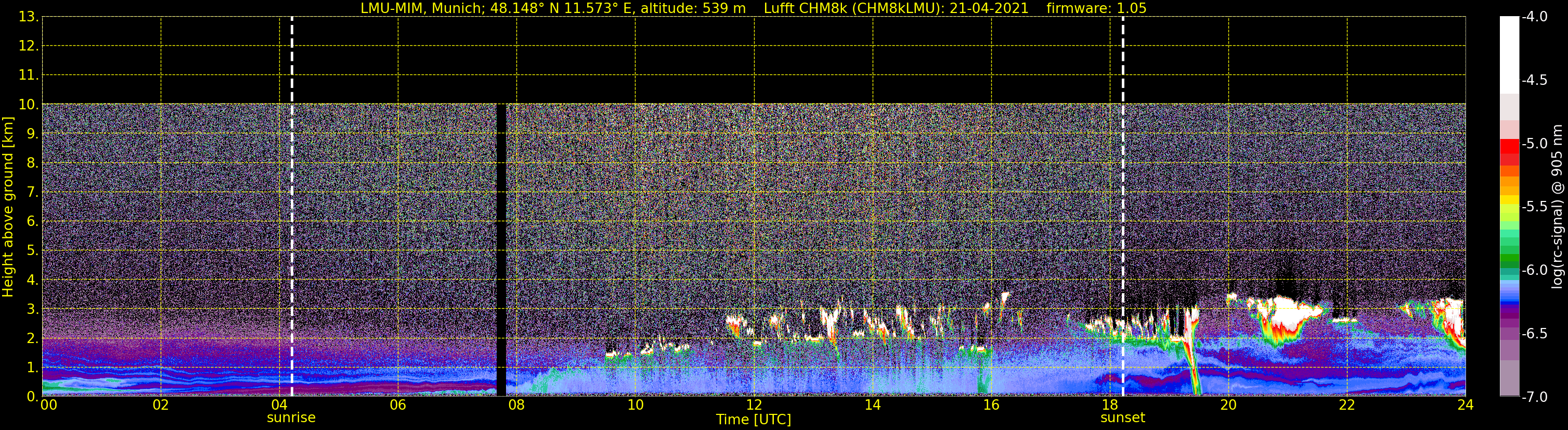Click the x-axis tick label '14'
1568x430 pixels.
click(872, 405)
